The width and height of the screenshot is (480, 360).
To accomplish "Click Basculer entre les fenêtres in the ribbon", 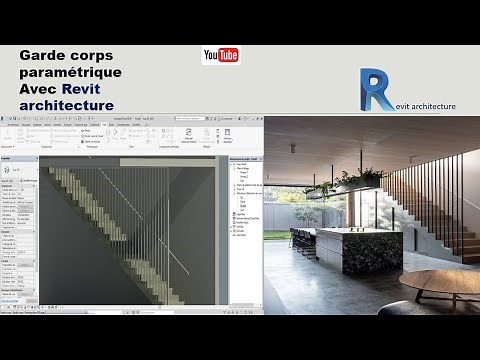I will (189, 136).
